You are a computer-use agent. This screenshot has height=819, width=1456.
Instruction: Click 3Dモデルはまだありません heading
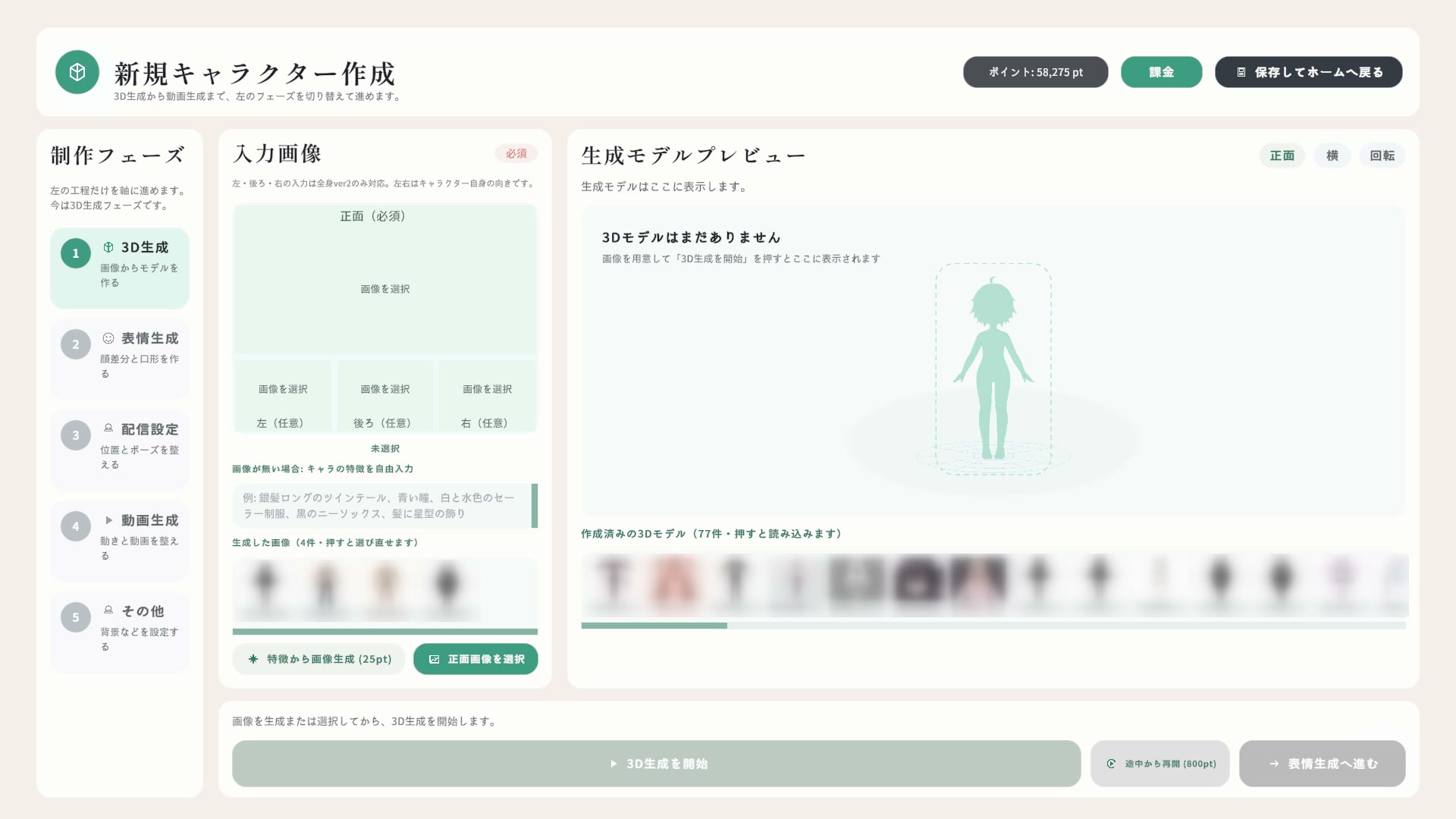pyautogui.click(x=692, y=237)
